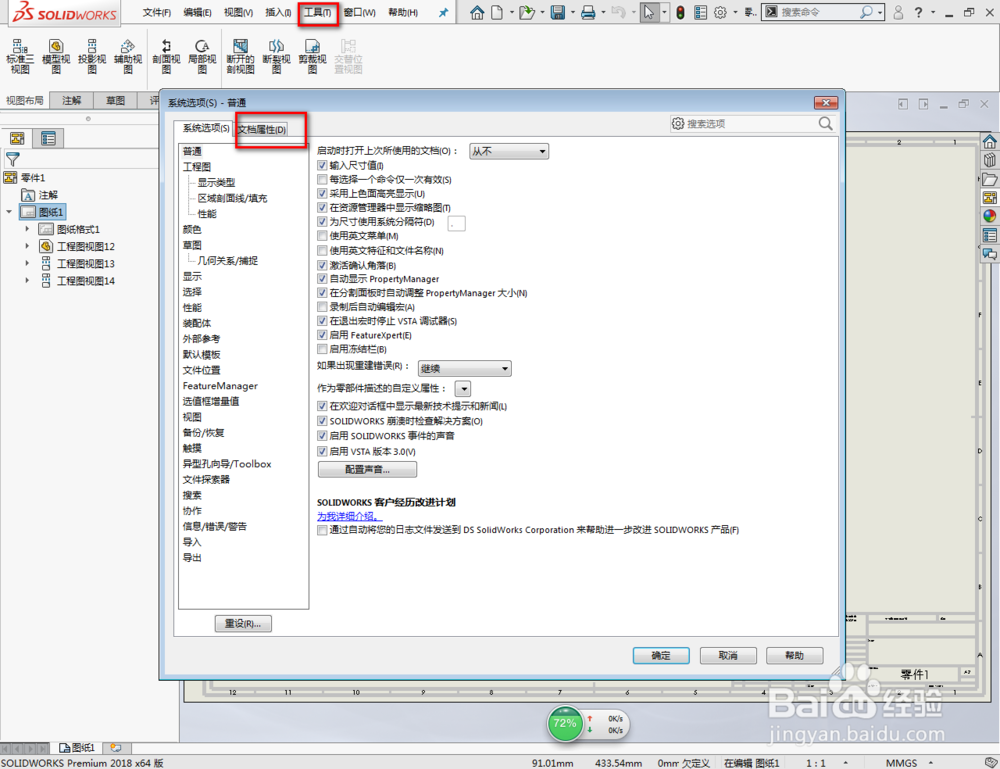Expand the 工程图视图14 node
Image resolution: width=1000 pixels, height=769 pixels.
(27, 281)
